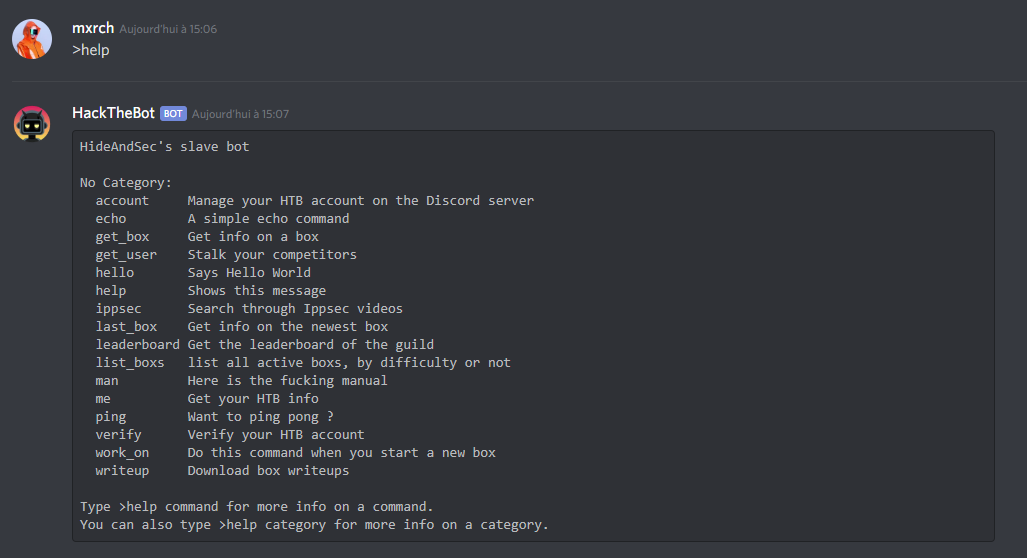Click the ">help category" footer line
The image size is (1027, 558).
(314, 525)
